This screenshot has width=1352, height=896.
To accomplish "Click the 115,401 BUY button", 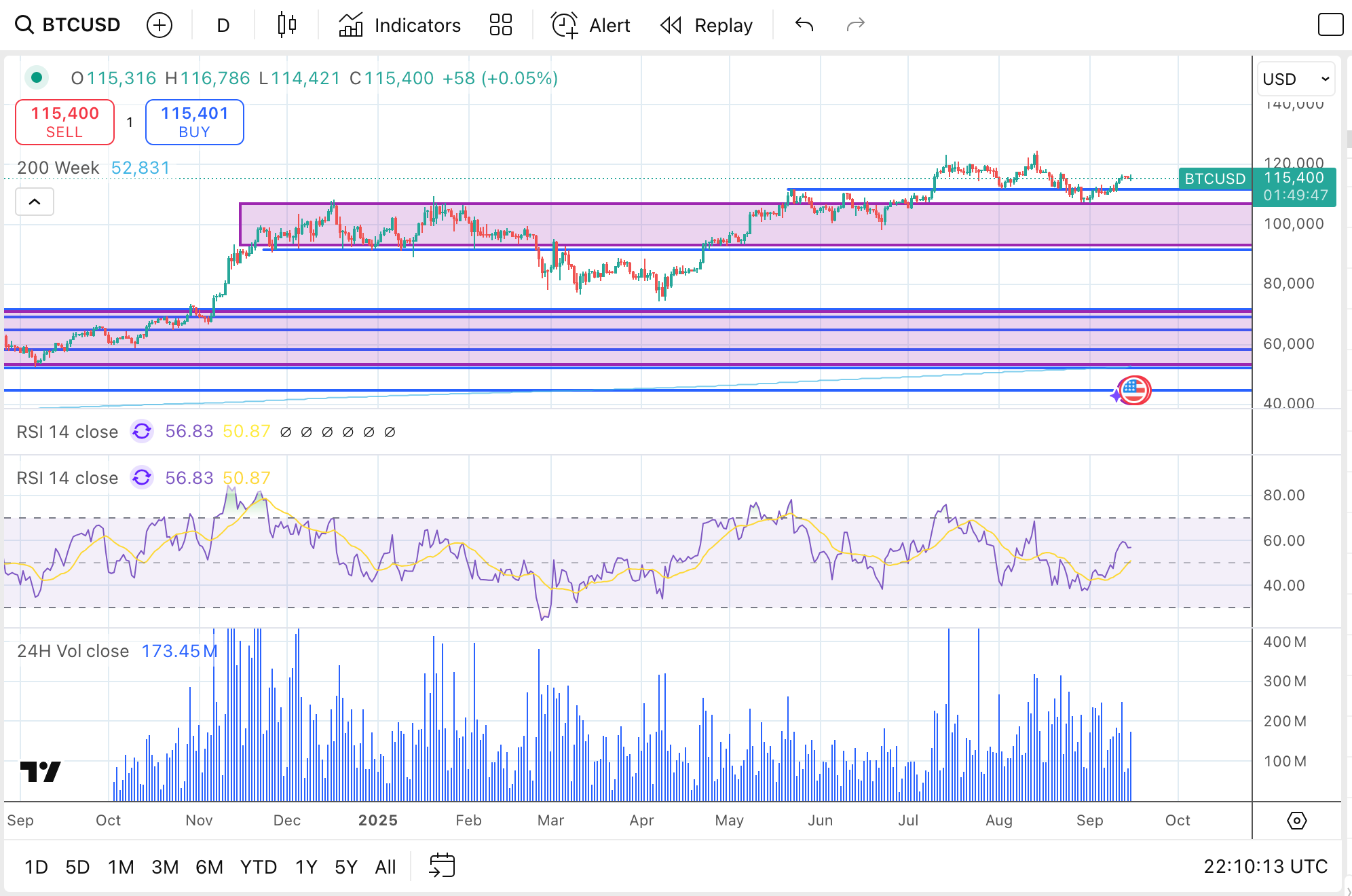I will point(194,122).
